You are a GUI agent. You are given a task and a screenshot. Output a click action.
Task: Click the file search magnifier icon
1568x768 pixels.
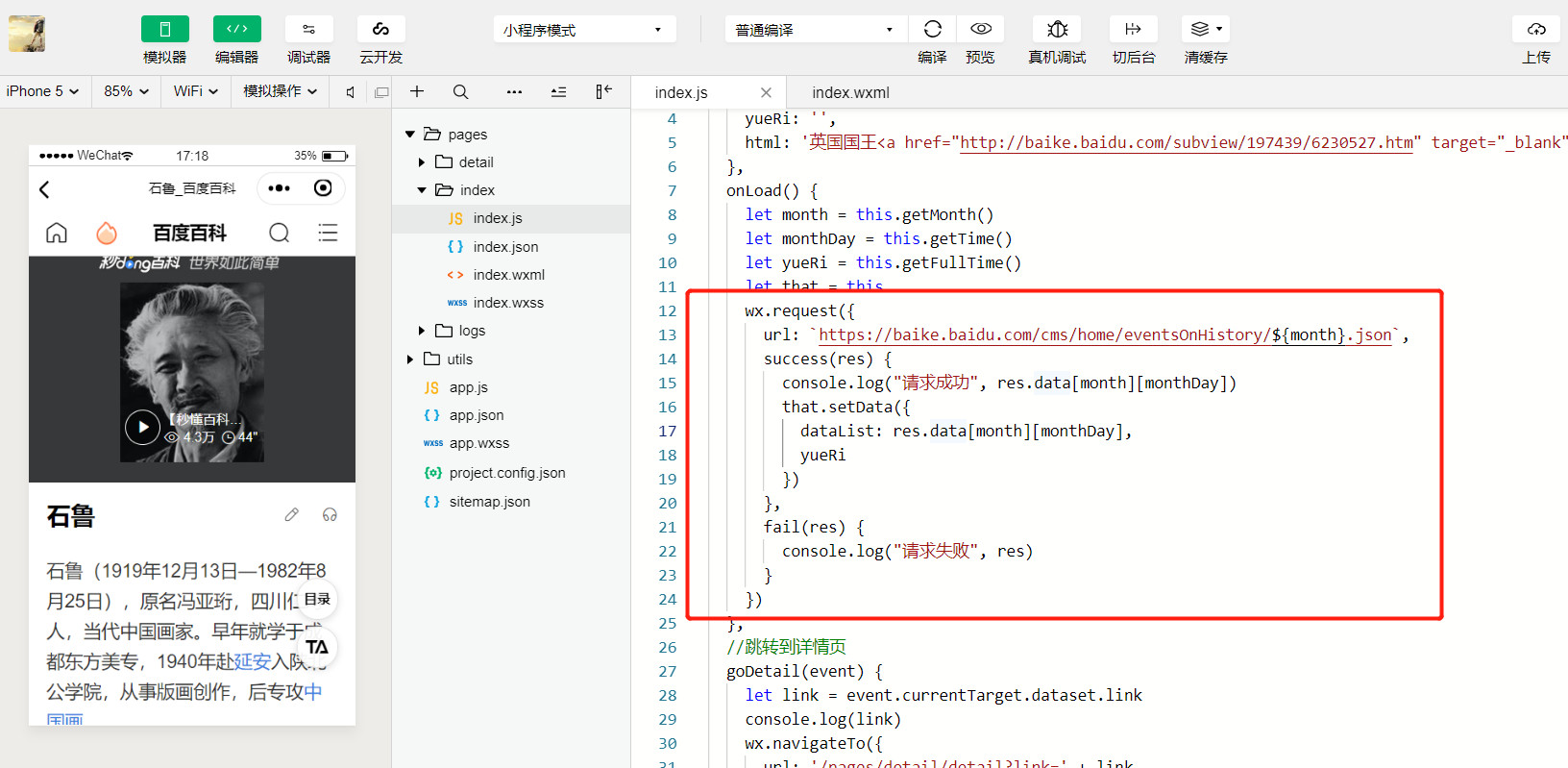pyautogui.click(x=461, y=91)
